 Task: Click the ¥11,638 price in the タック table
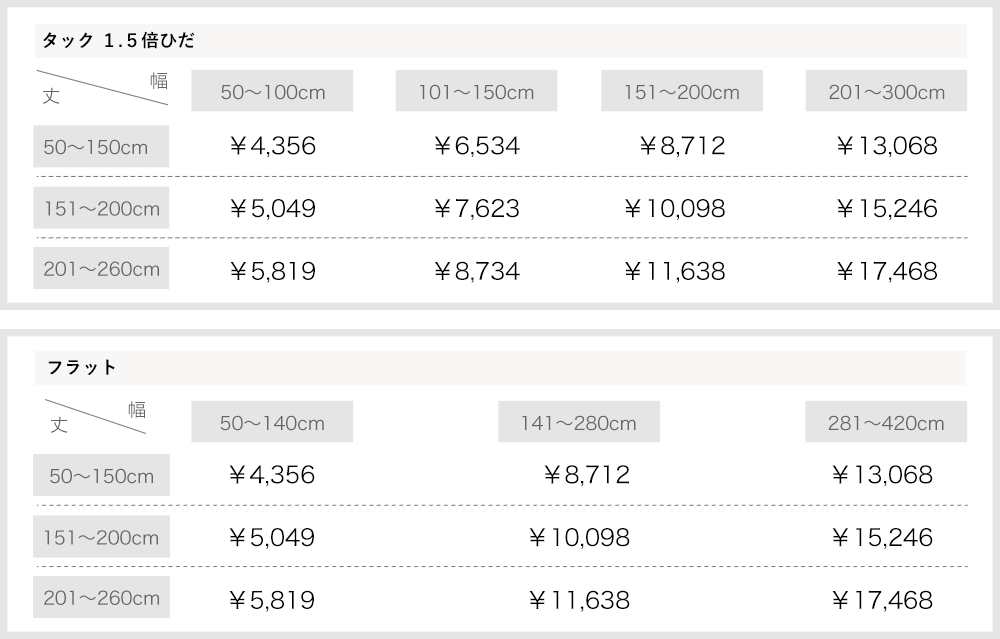point(675,271)
